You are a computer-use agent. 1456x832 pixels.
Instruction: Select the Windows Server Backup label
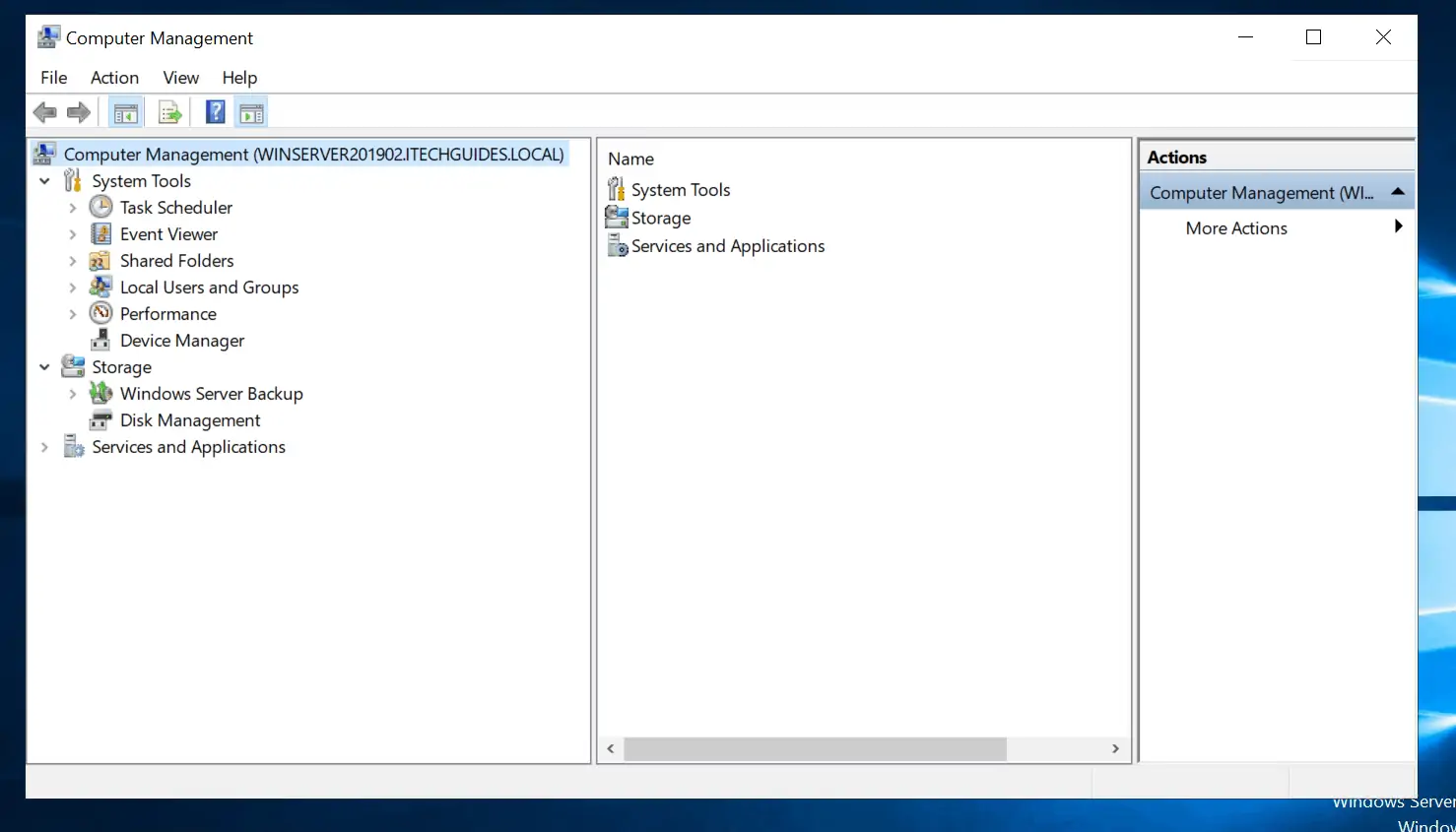[x=212, y=394]
